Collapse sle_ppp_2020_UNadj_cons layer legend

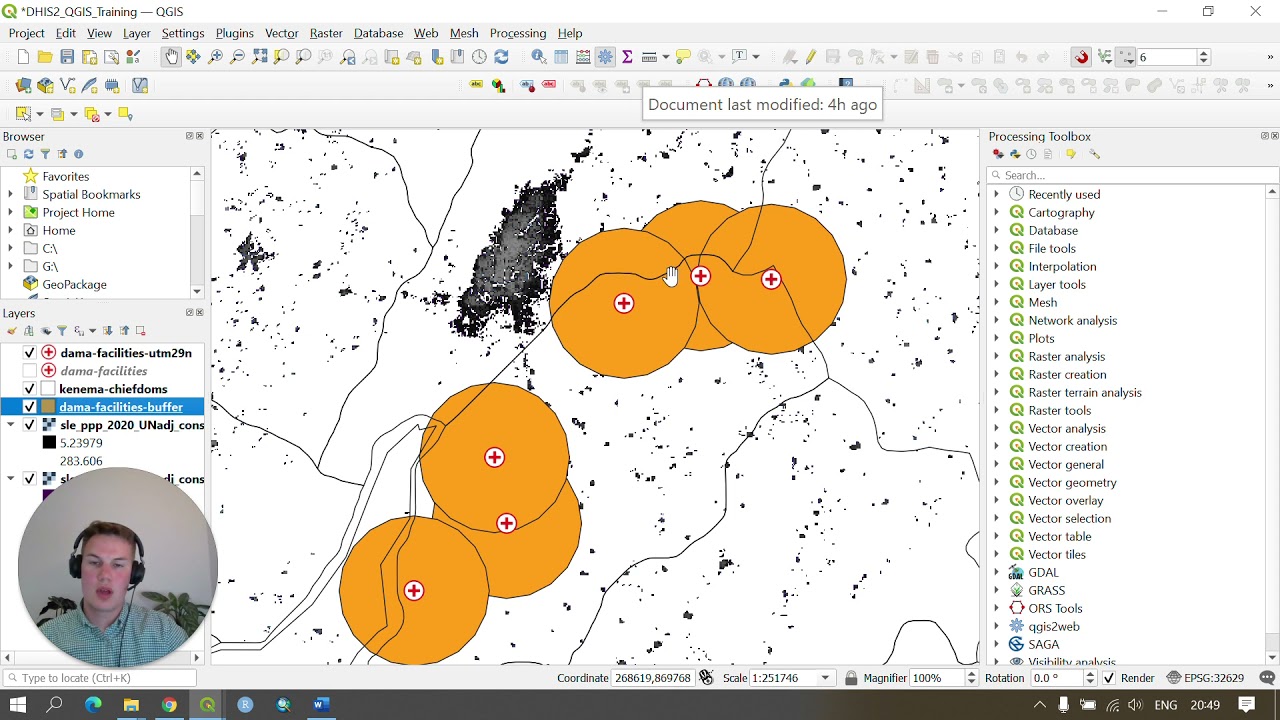point(11,425)
